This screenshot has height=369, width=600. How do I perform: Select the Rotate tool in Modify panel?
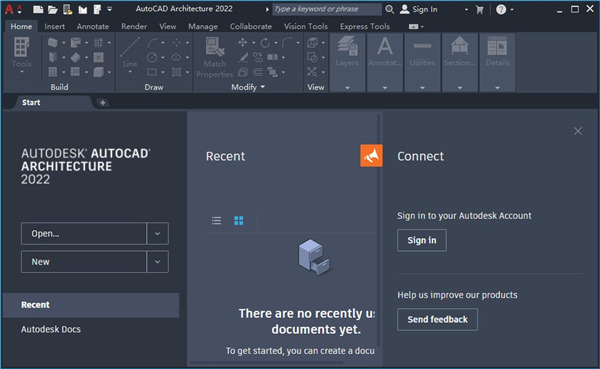click(x=265, y=42)
